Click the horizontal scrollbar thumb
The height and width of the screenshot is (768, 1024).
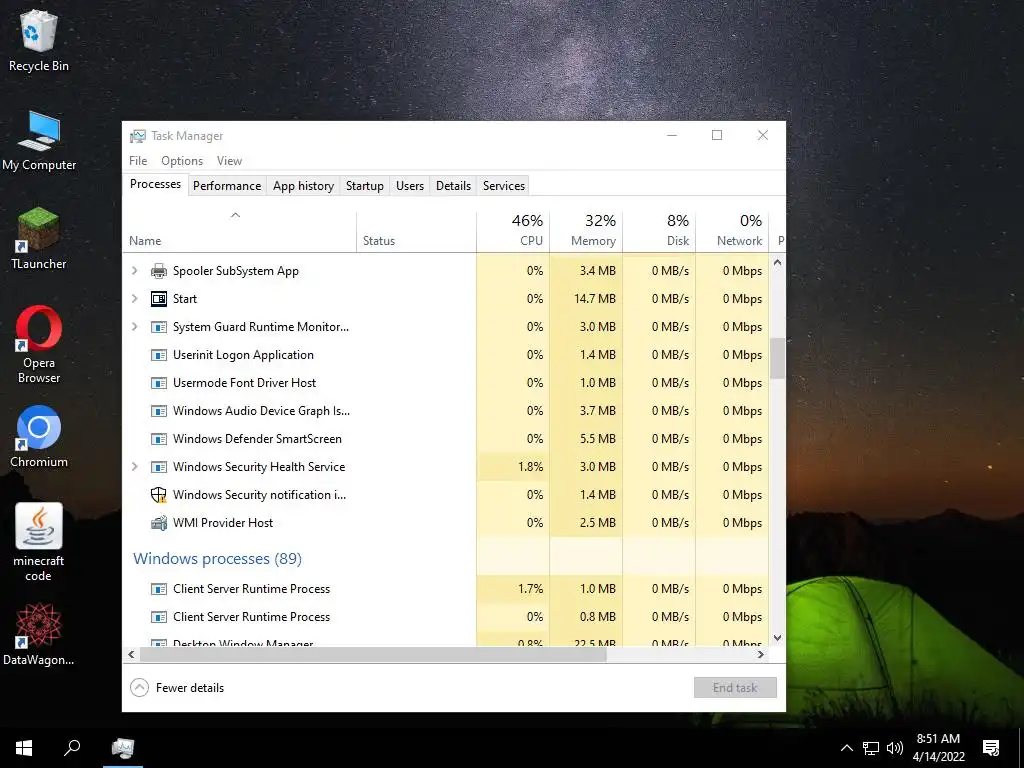[x=373, y=654]
